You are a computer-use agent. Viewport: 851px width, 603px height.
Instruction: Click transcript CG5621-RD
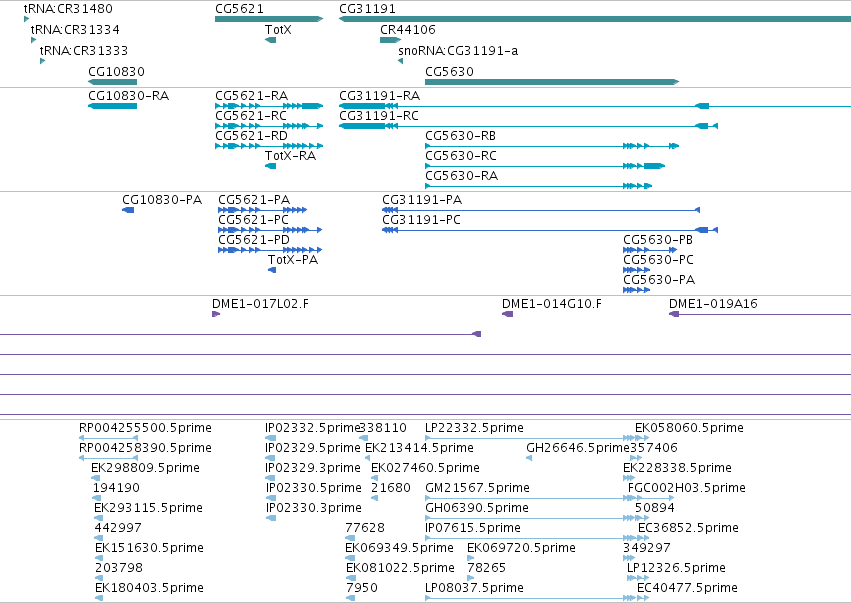(x=269, y=146)
